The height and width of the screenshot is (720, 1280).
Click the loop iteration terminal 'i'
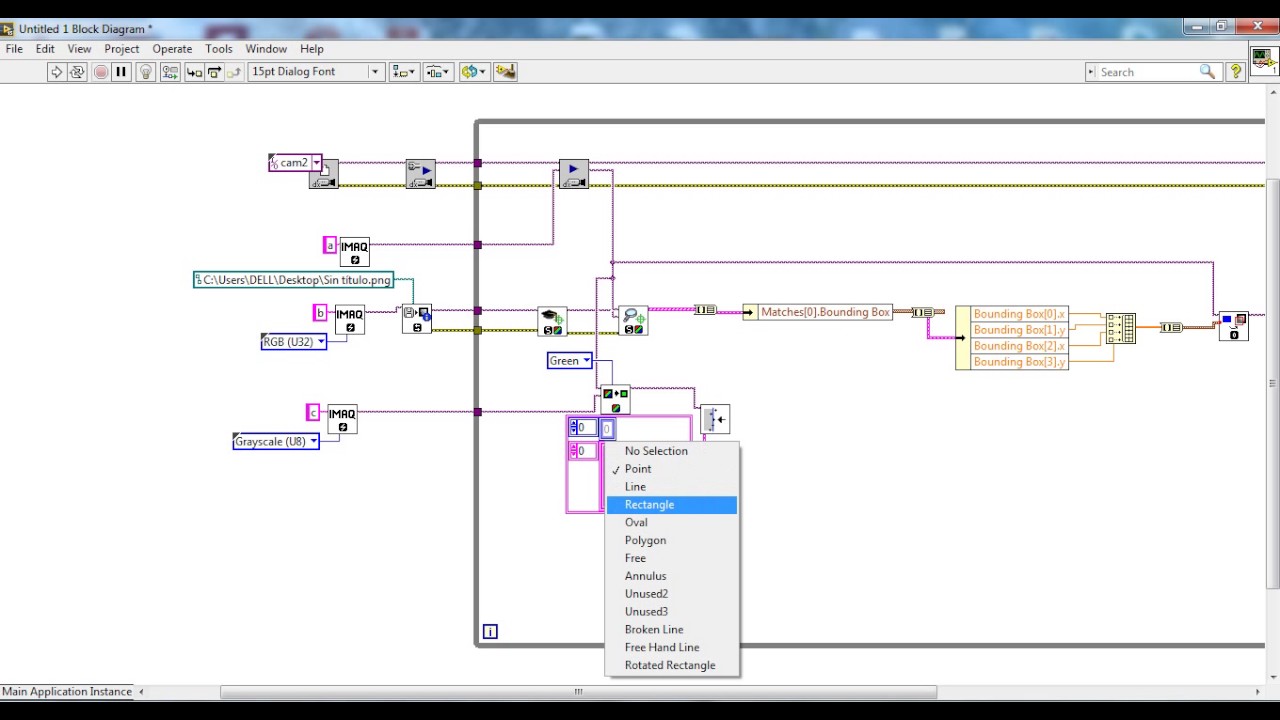490,631
